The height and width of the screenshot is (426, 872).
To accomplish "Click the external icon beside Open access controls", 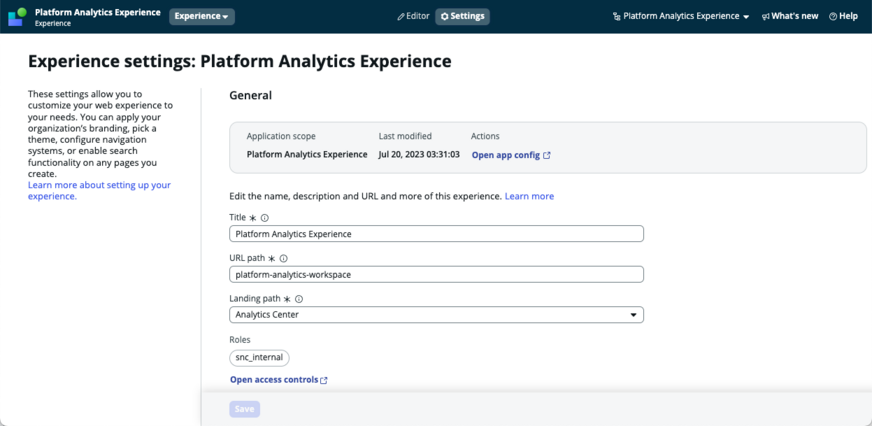I will pos(324,380).
